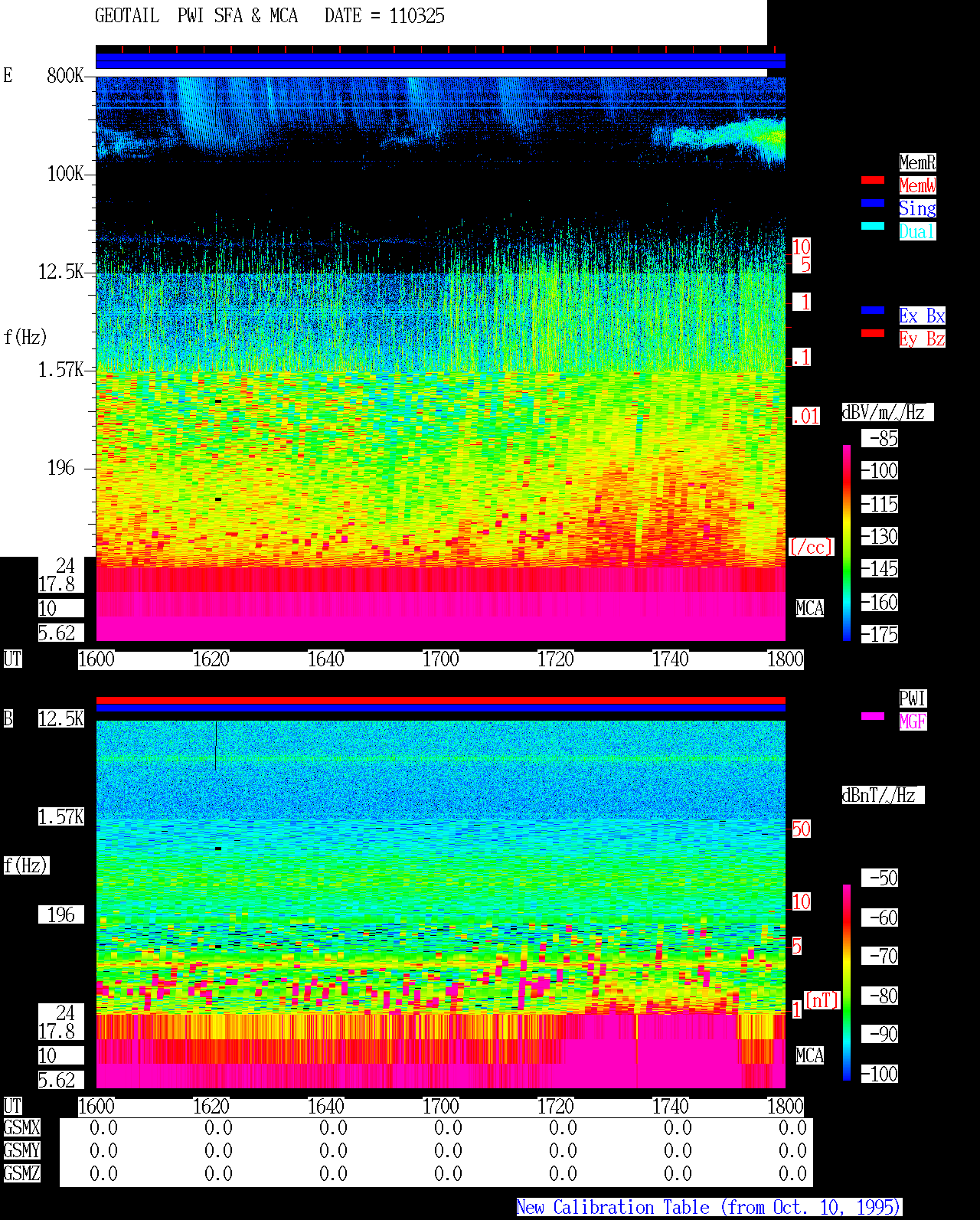Click the red MemW legend swatch
Viewport: 980px width, 1220px height.
[873, 180]
